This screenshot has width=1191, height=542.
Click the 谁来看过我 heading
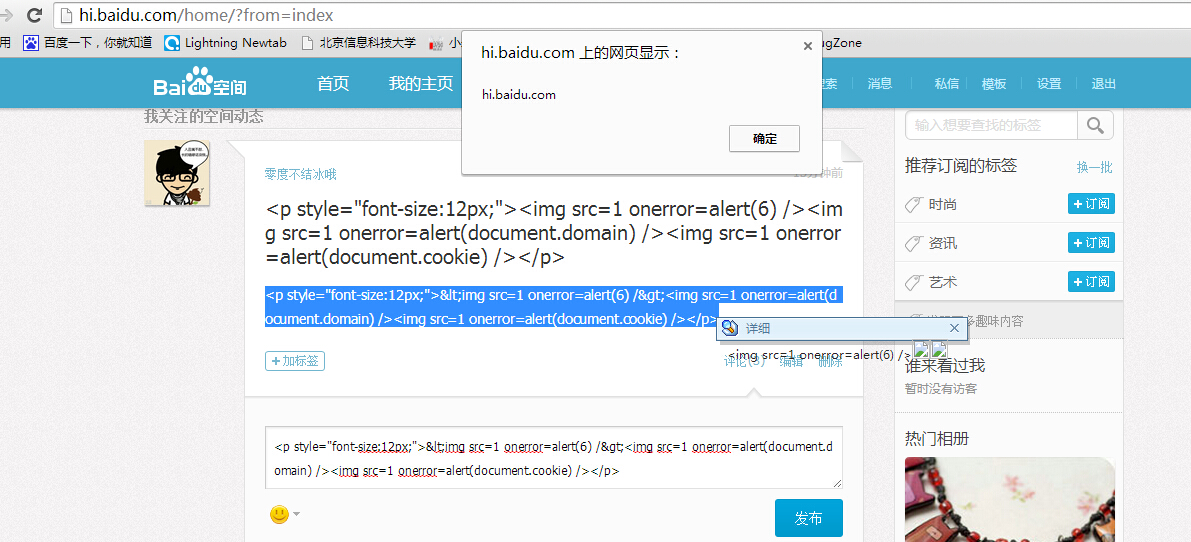(x=945, y=366)
